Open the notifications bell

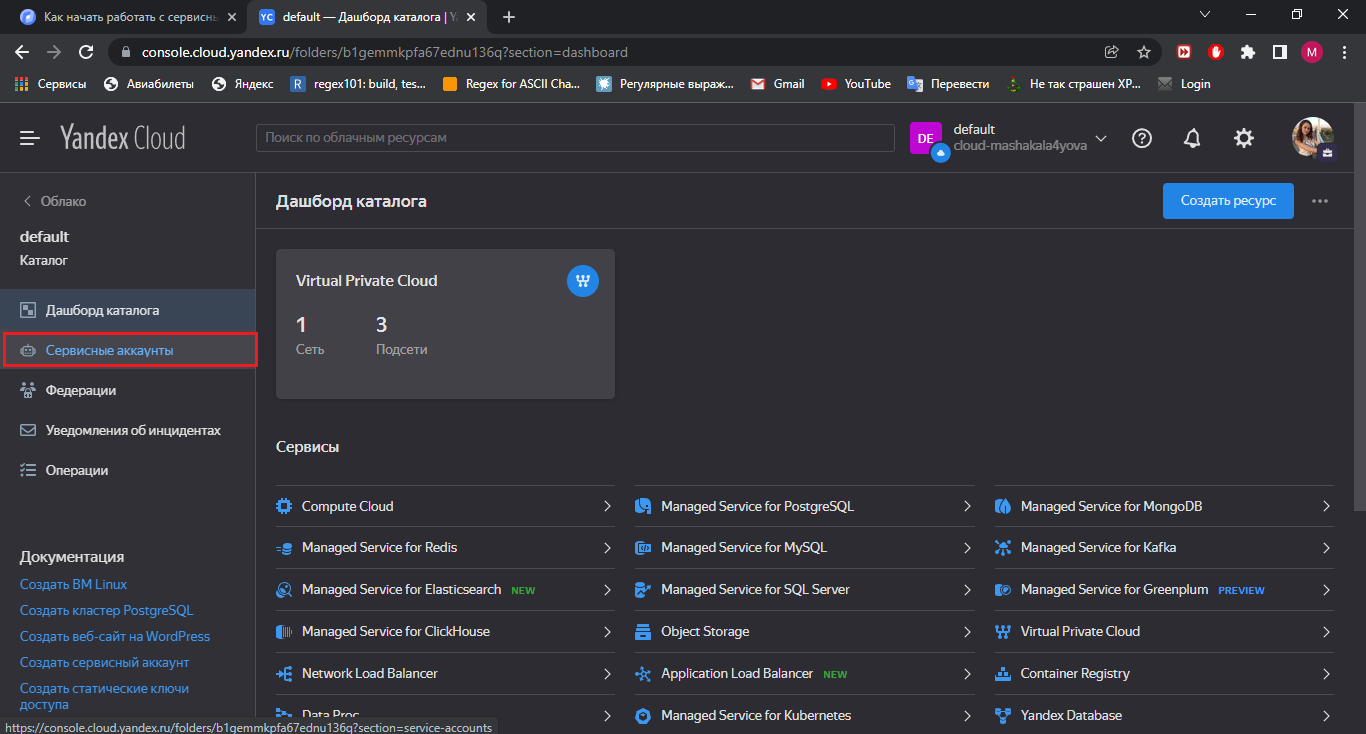point(1192,138)
